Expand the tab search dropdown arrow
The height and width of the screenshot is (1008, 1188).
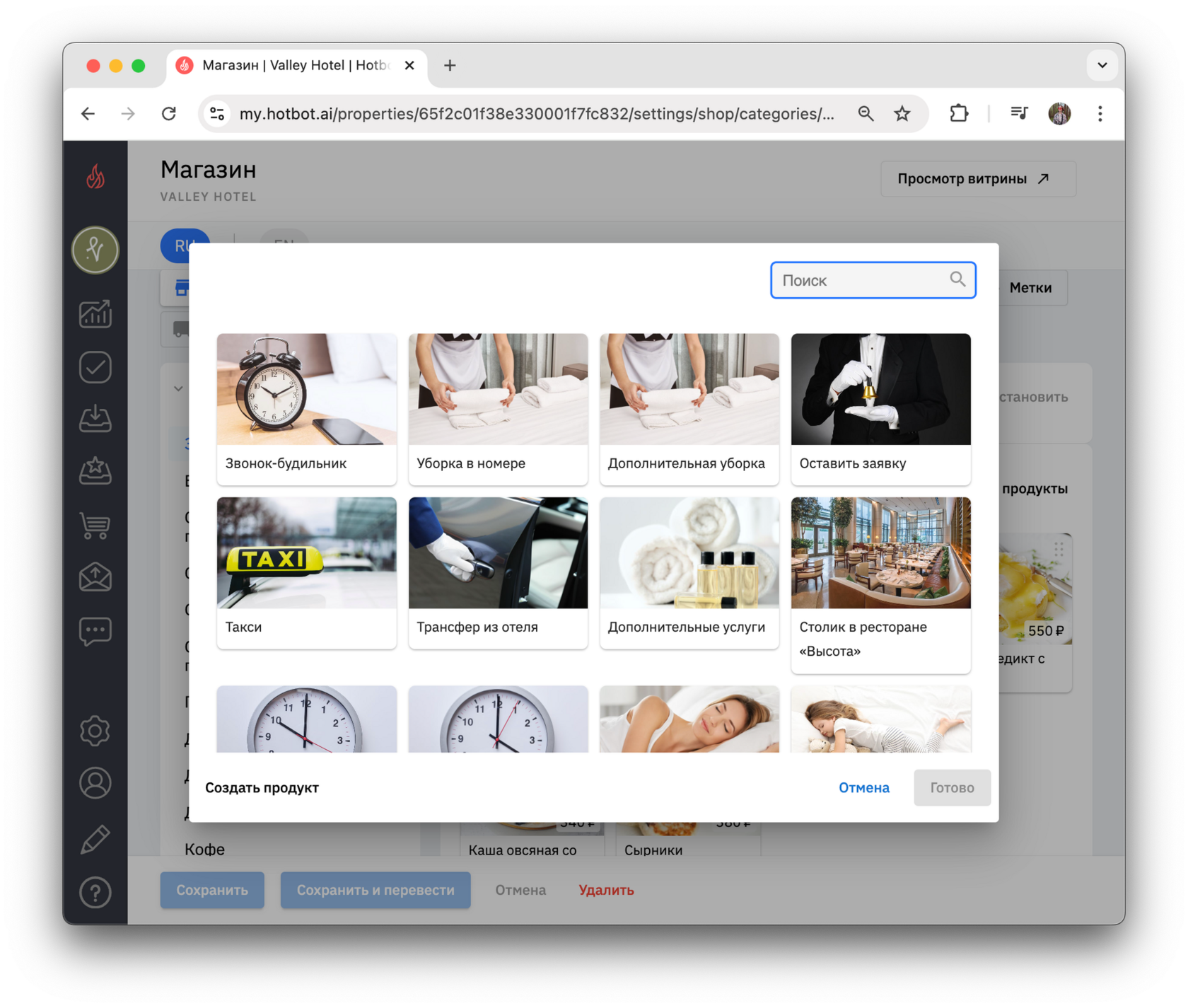pyautogui.click(x=1102, y=66)
